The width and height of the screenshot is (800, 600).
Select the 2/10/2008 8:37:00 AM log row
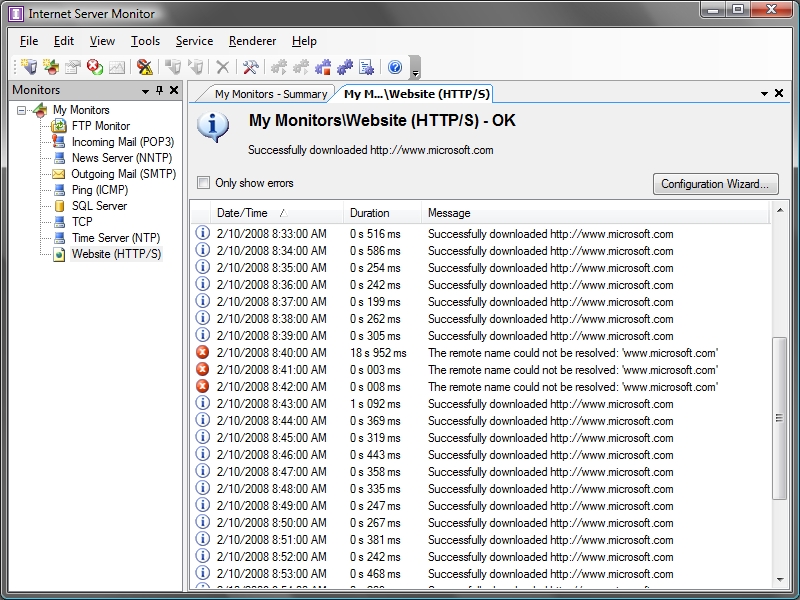click(x=482, y=302)
